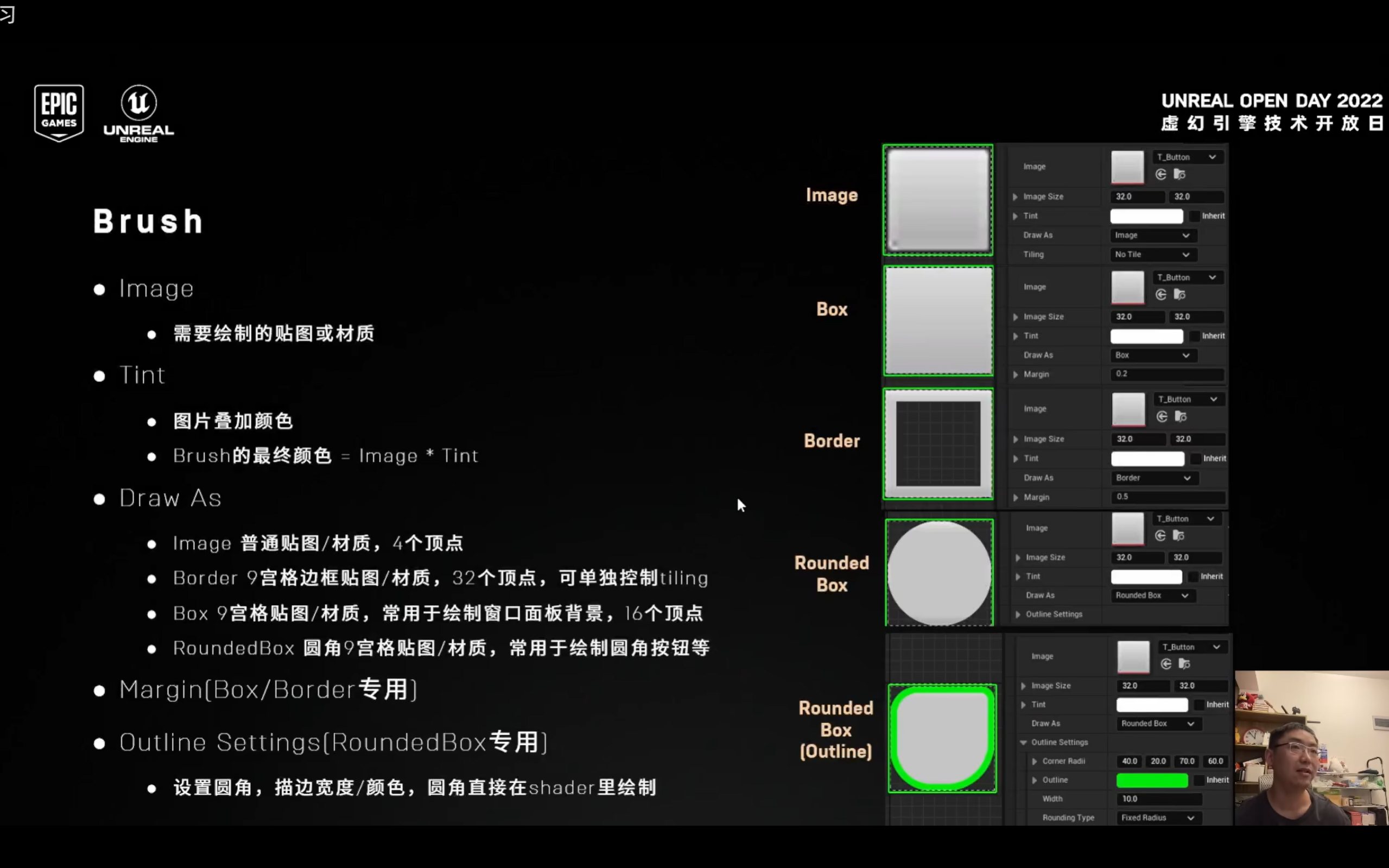Click browse-to-asset folder icon in the No Tile panel
The height and width of the screenshot is (868, 1389).
coord(1179,174)
